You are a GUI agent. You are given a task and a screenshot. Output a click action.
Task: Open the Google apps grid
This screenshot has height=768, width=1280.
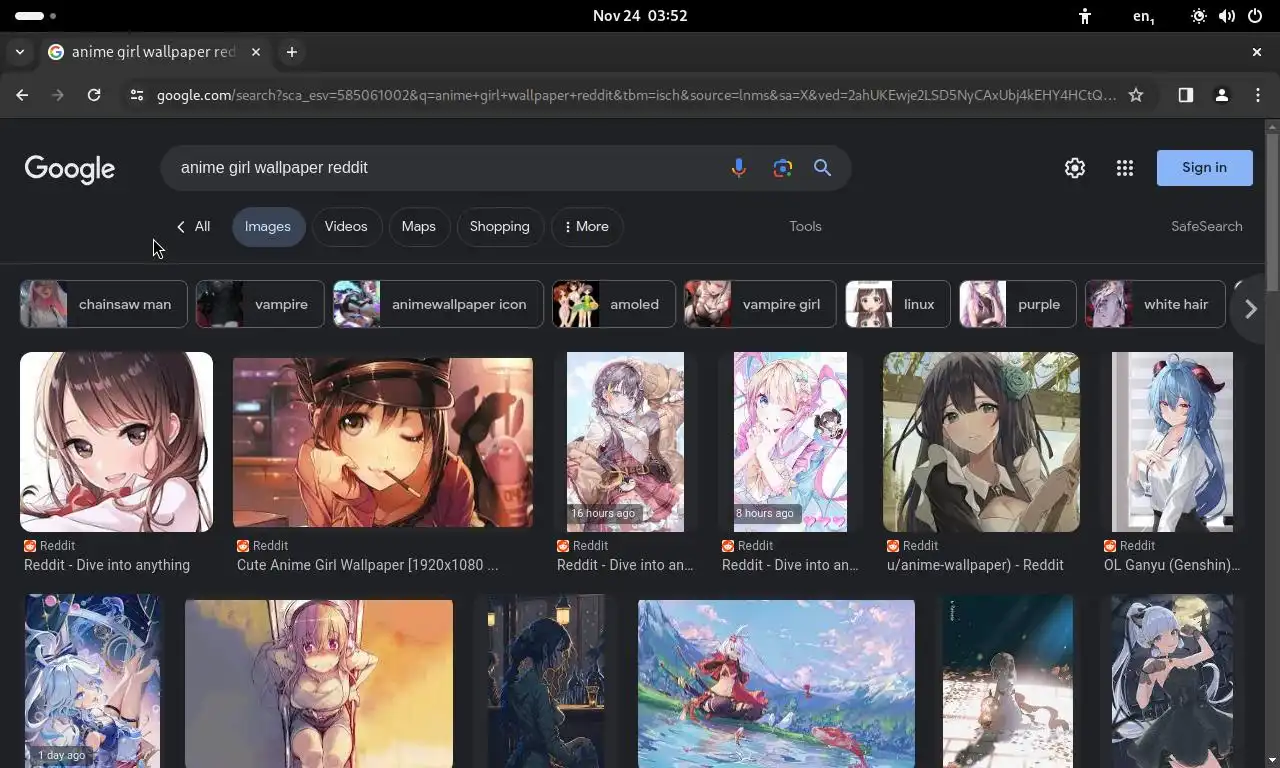point(1125,168)
